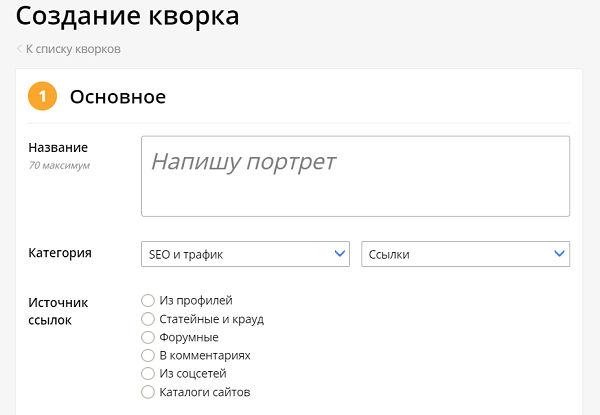This screenshot has height=415, width=600.
Task: Click the Категория label
Action: (x=60, y=253)
